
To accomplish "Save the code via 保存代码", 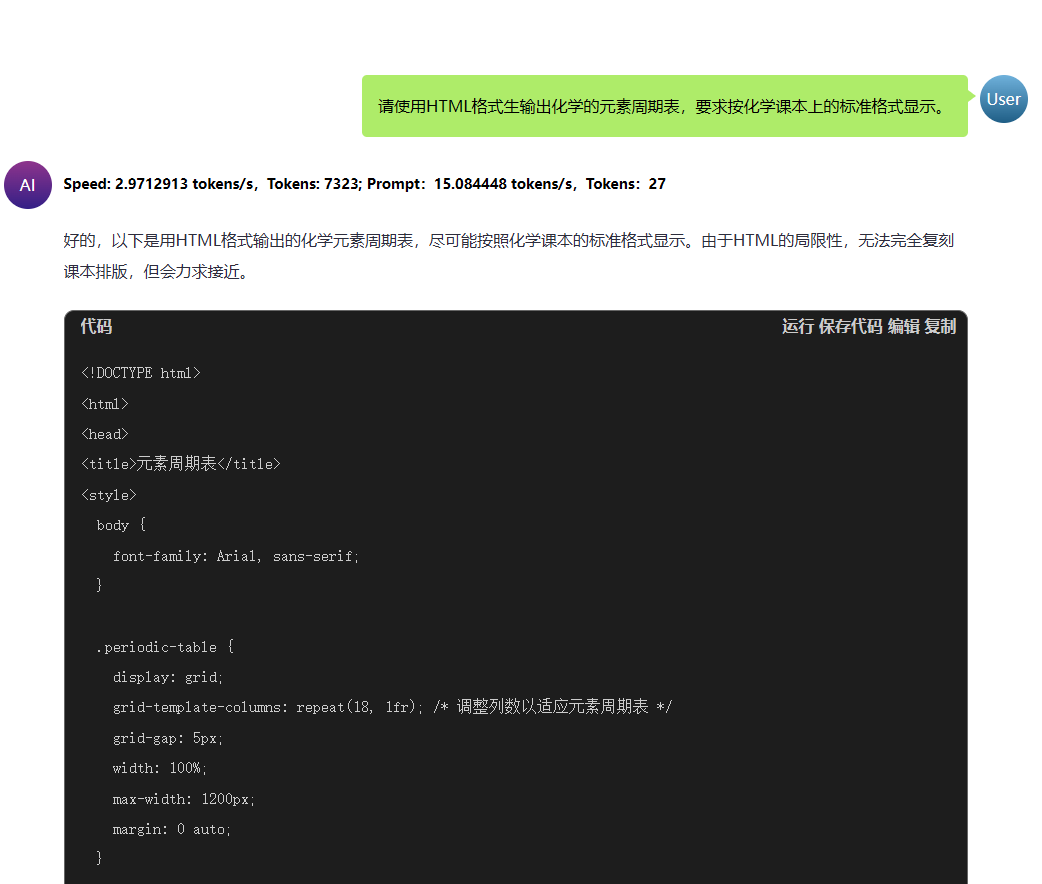I will pos(850,326).
